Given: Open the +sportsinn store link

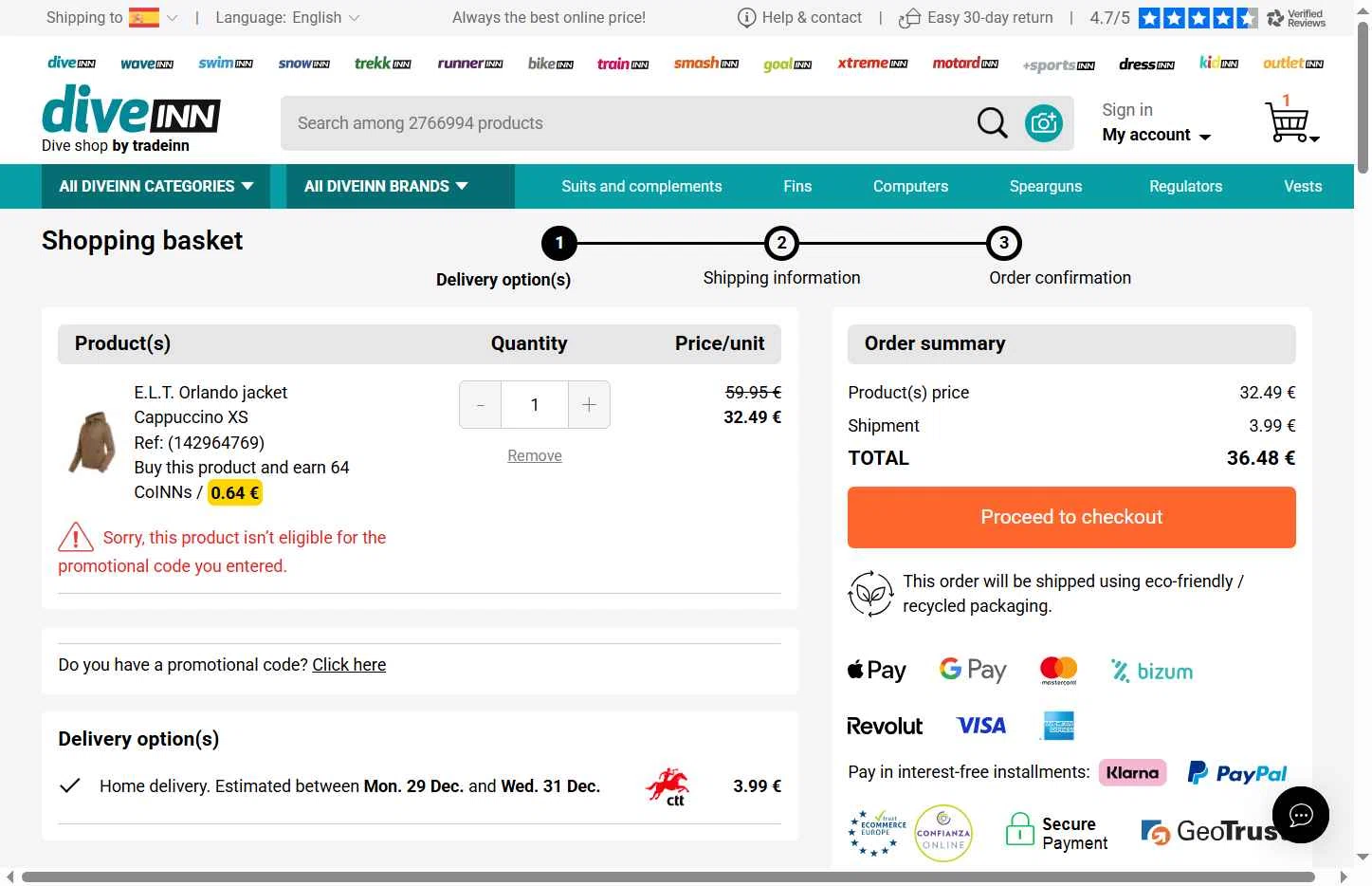Looking at the screenshot, I should [x=1058, y=65].
